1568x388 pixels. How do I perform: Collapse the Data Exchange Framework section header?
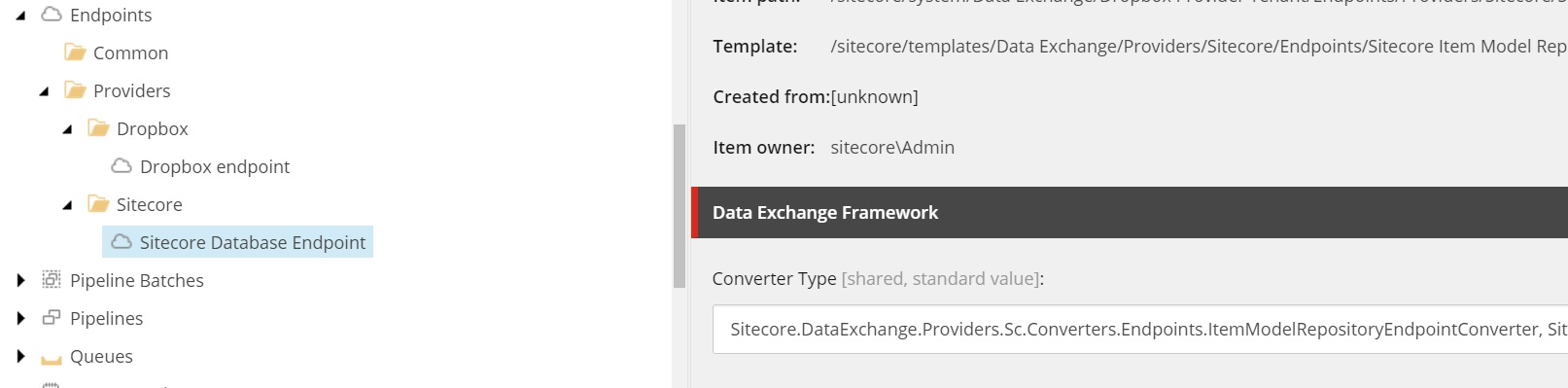click(x=1130, y=212)
